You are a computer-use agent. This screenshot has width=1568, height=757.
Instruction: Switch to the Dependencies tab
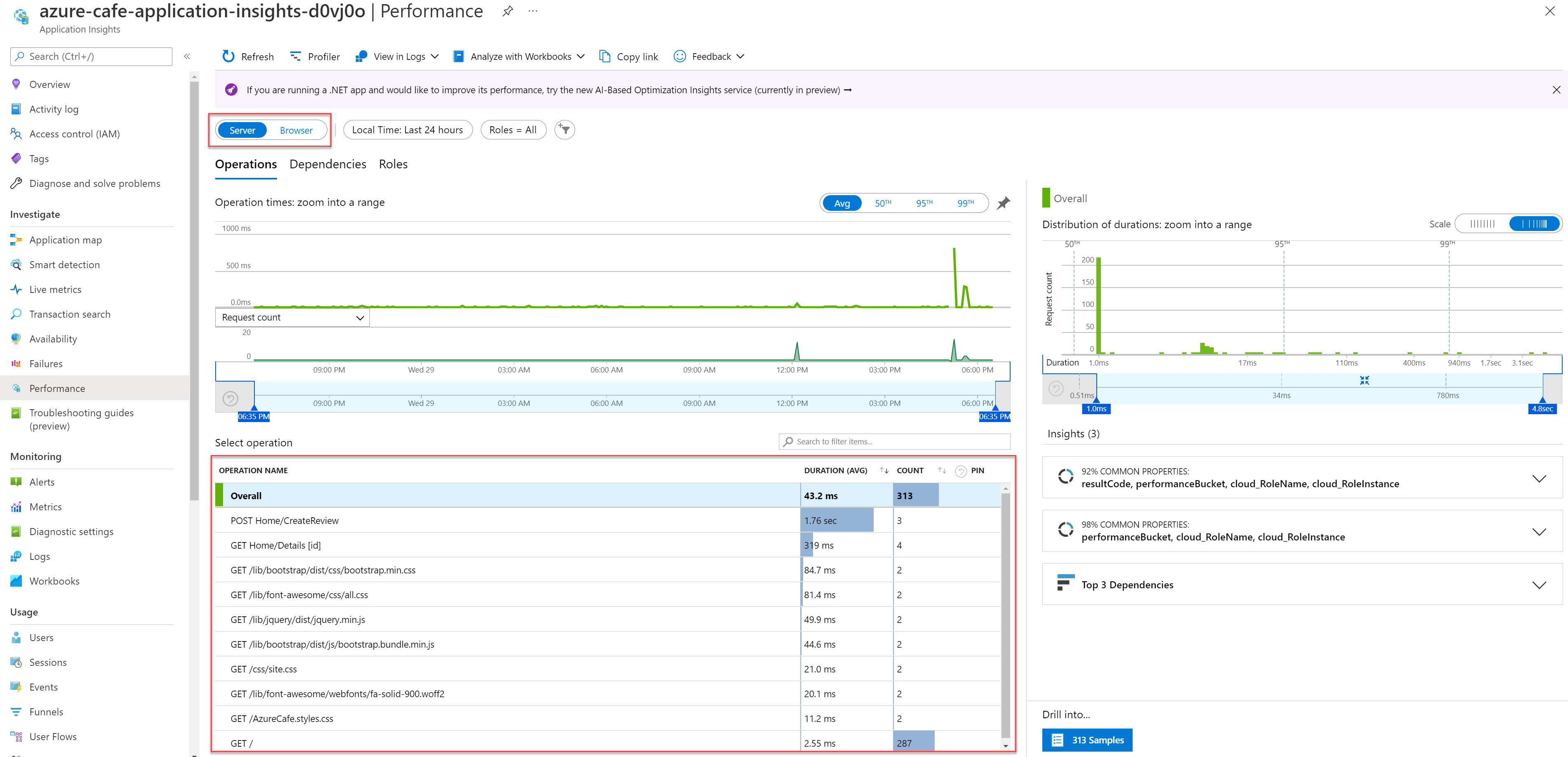(327, 164)
